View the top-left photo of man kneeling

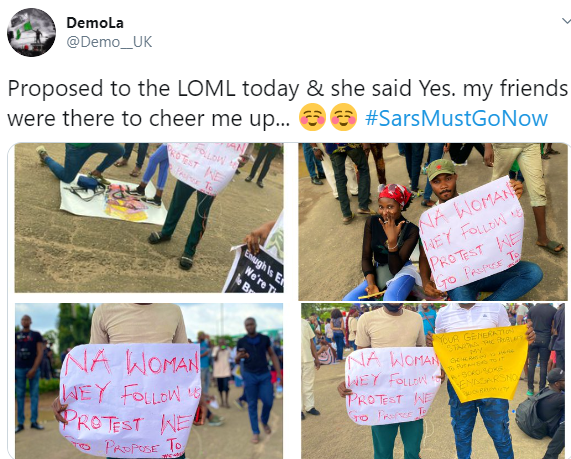(149, 218)
